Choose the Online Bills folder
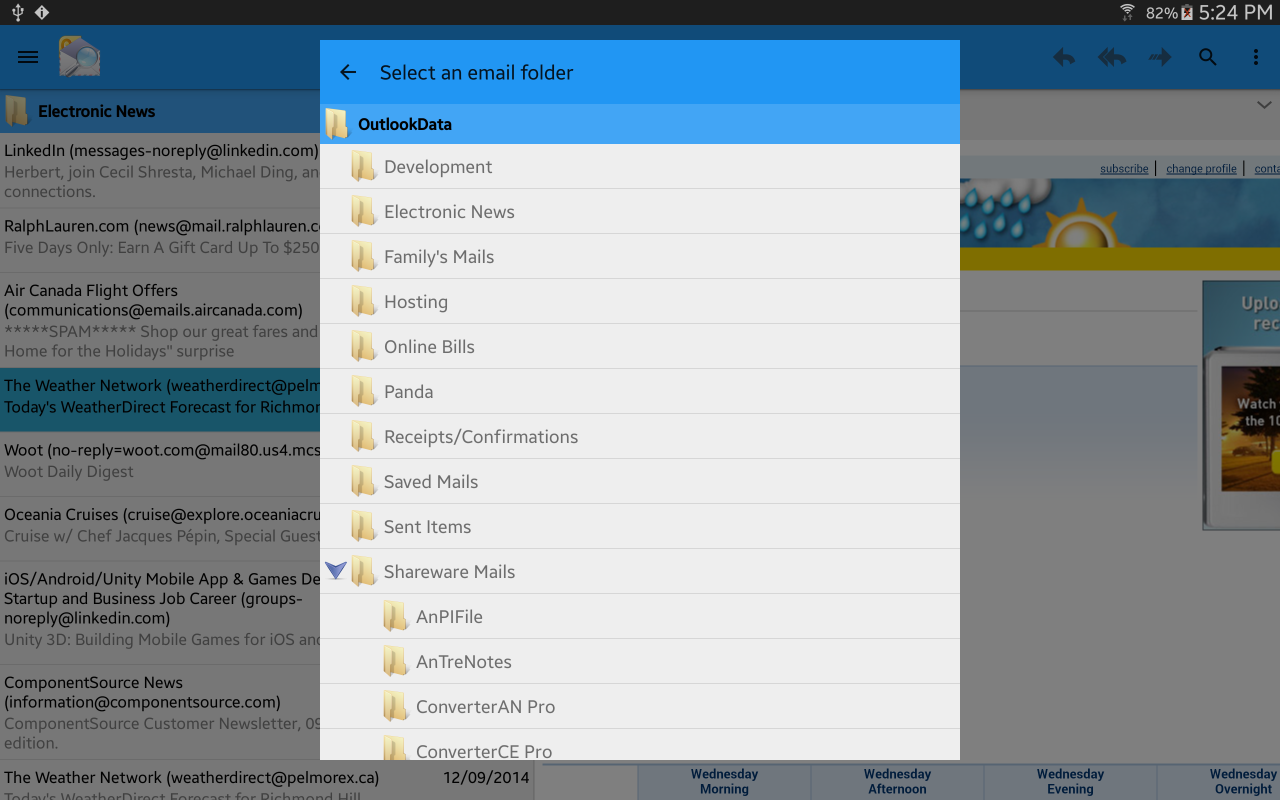This screenshot has height=800, width=1280. click(x=640, y=347)
